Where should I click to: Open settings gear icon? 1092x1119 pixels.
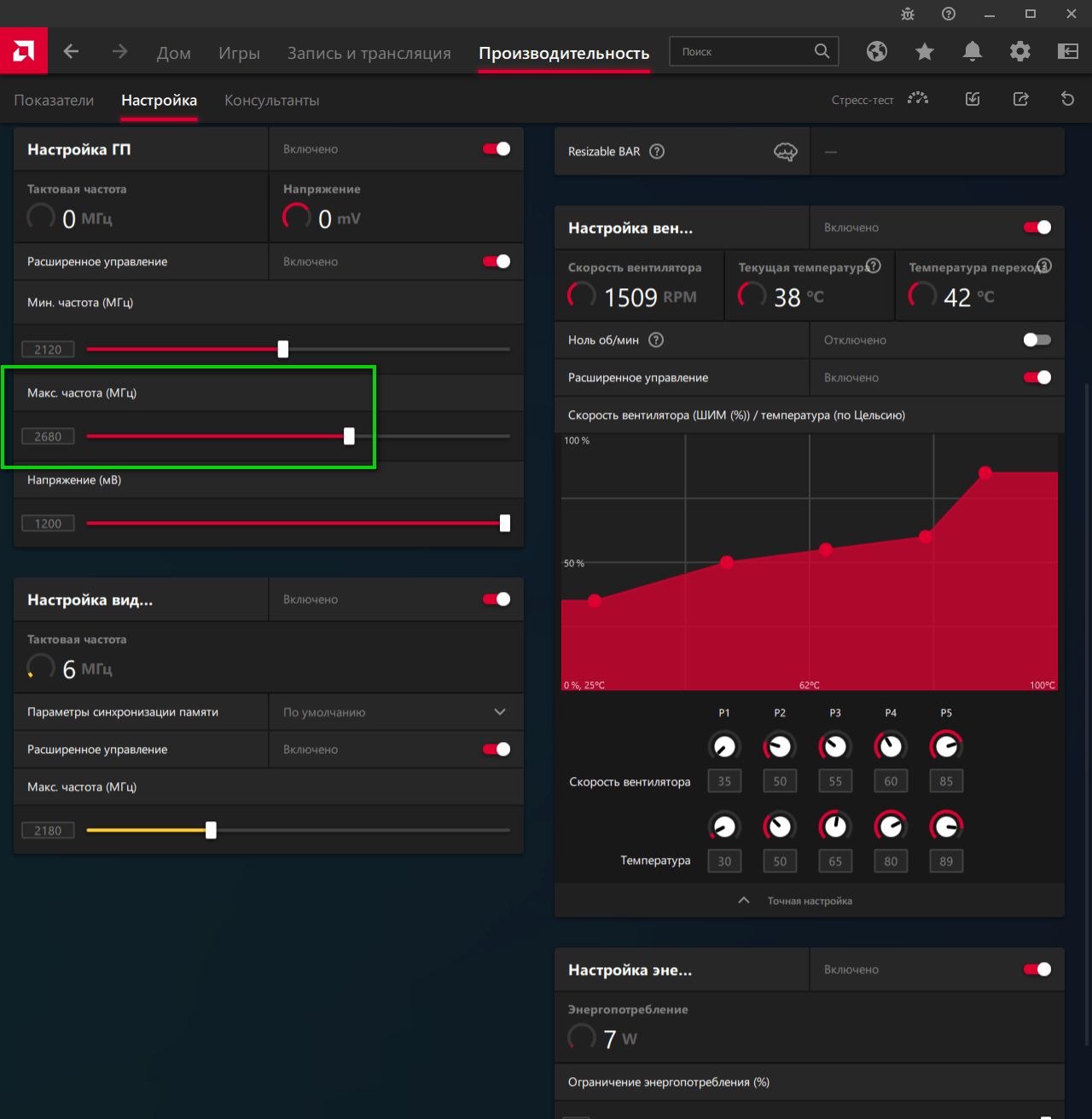click(1020, 51)
